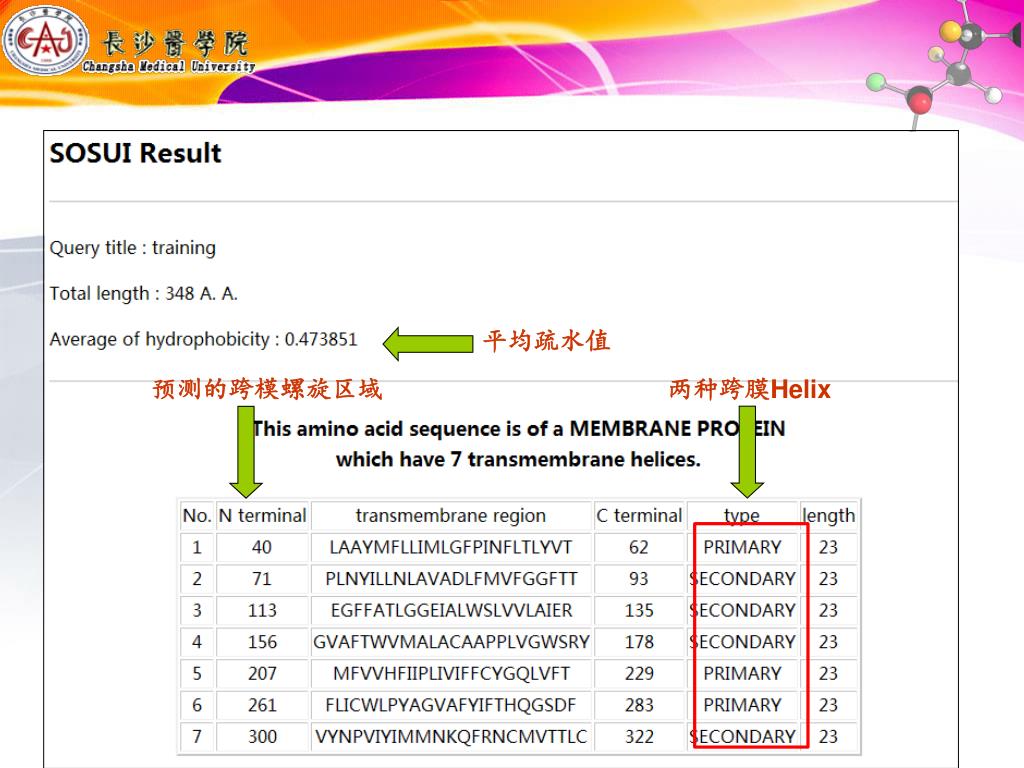This screenshot has height=768, width=1024.
Task: Click N terminal value 300
Action: (x=262, y=737)
